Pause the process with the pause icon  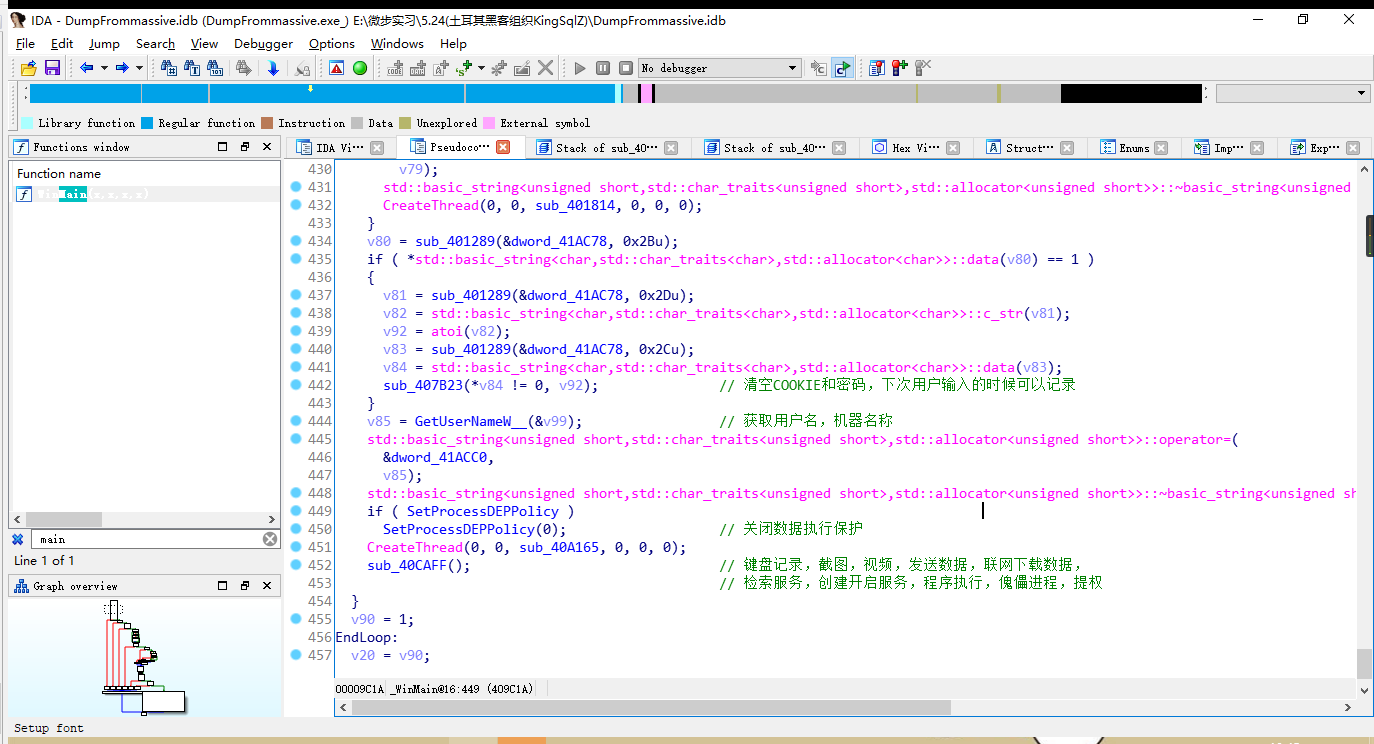(x=603, y=68)
